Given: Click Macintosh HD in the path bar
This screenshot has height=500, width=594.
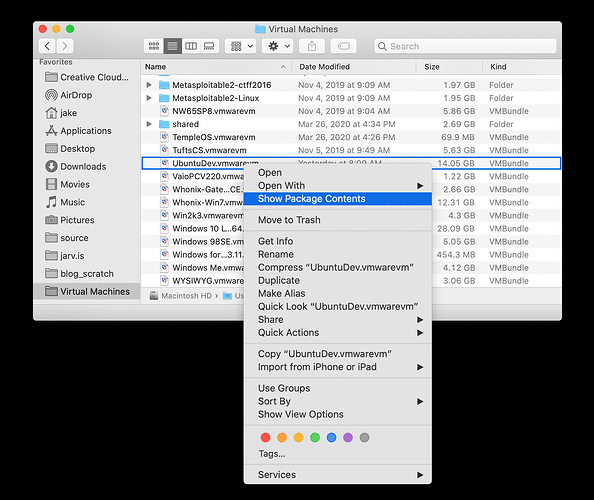Looking at the screenshot, I should (181, 296).
